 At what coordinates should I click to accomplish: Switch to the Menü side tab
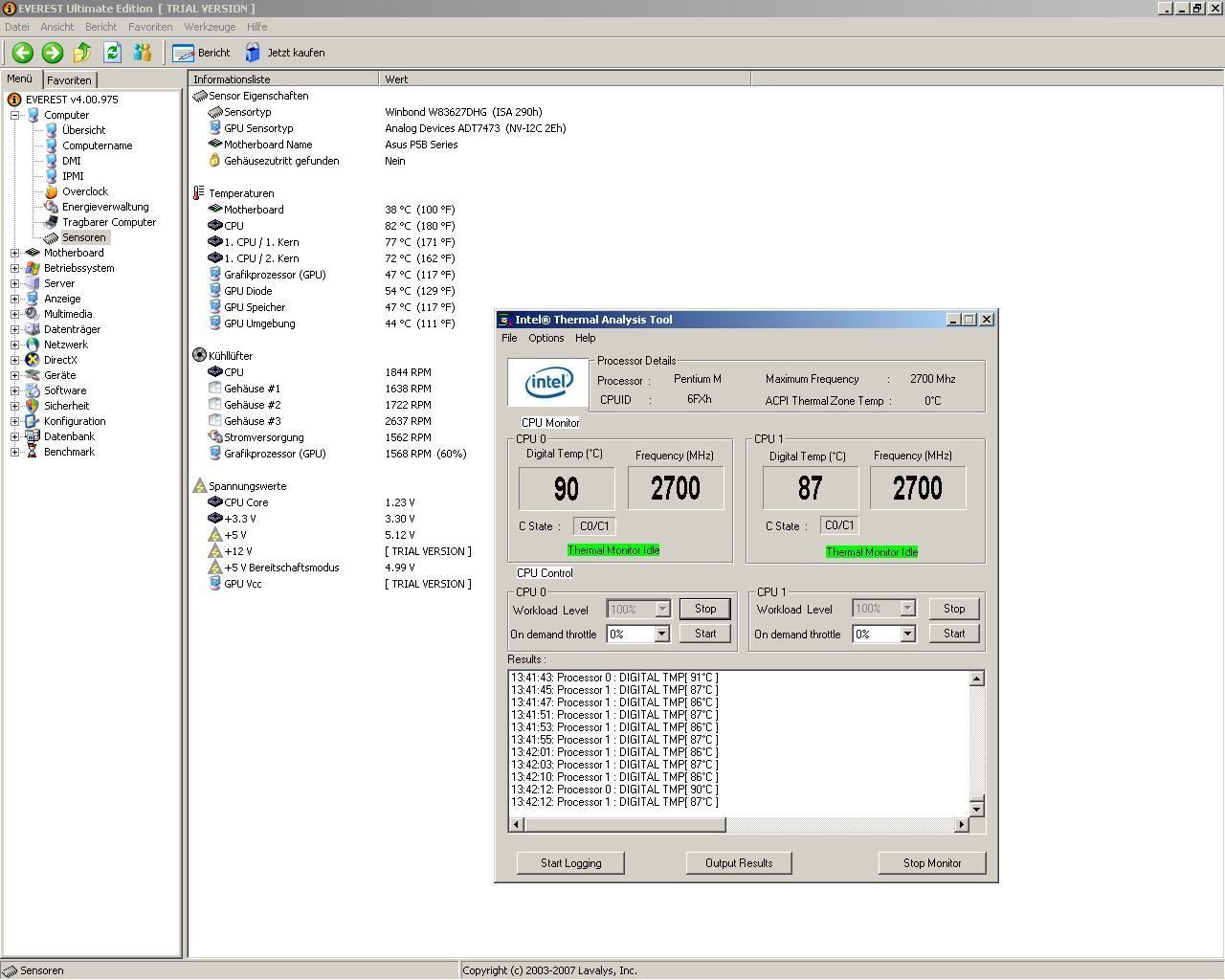pyautogui.click(x=20, y=78)
